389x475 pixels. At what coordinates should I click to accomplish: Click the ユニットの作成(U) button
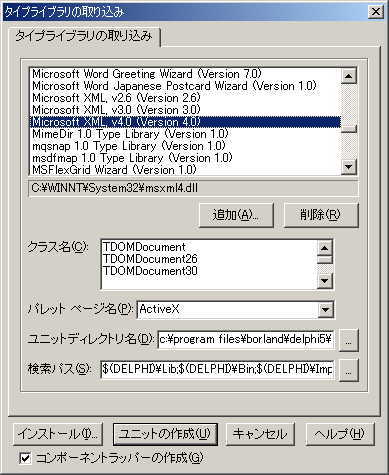(x=165, y=434)
